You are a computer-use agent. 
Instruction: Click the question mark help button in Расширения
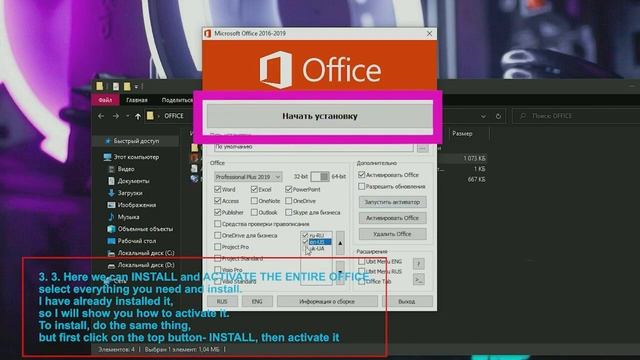tap(418, 264)
